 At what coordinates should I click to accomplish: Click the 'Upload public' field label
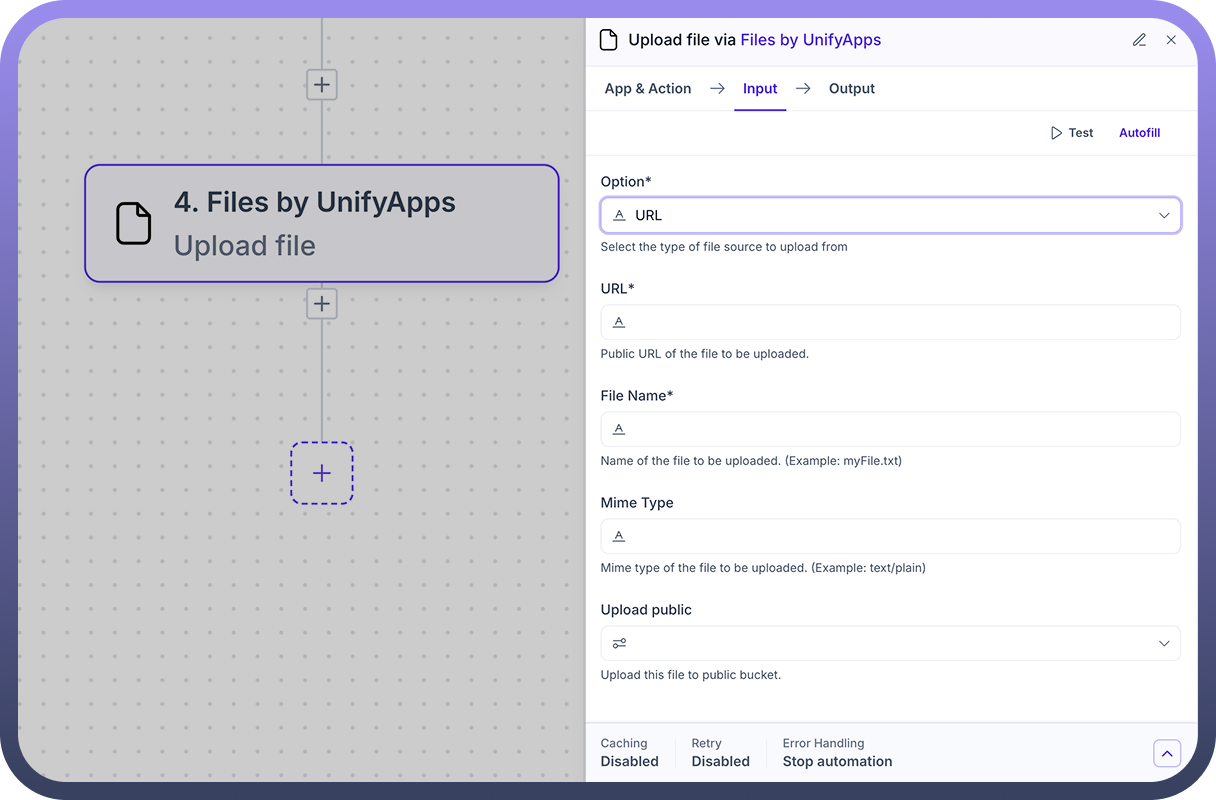tap(646, 610)
